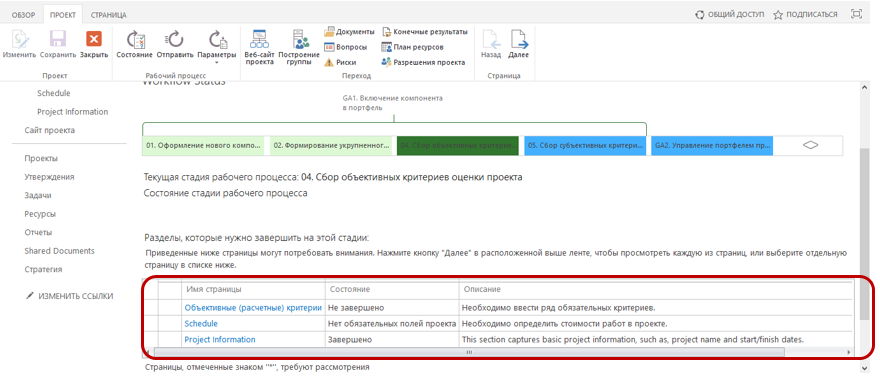Select stage 01. Оформление нового компо...
This screenshot has width=880, height=377.
[x=204, y=145]
